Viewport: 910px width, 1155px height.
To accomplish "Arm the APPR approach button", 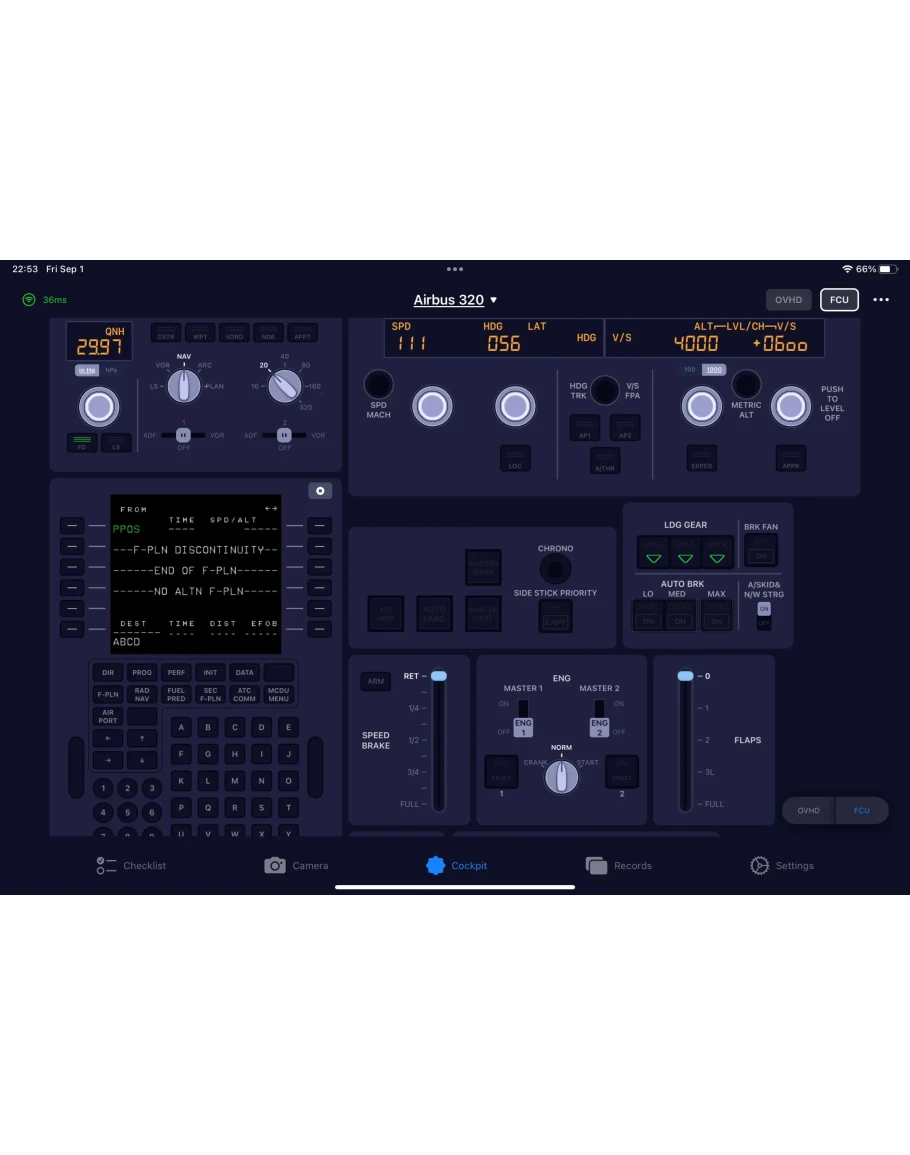I will (791, 458).
